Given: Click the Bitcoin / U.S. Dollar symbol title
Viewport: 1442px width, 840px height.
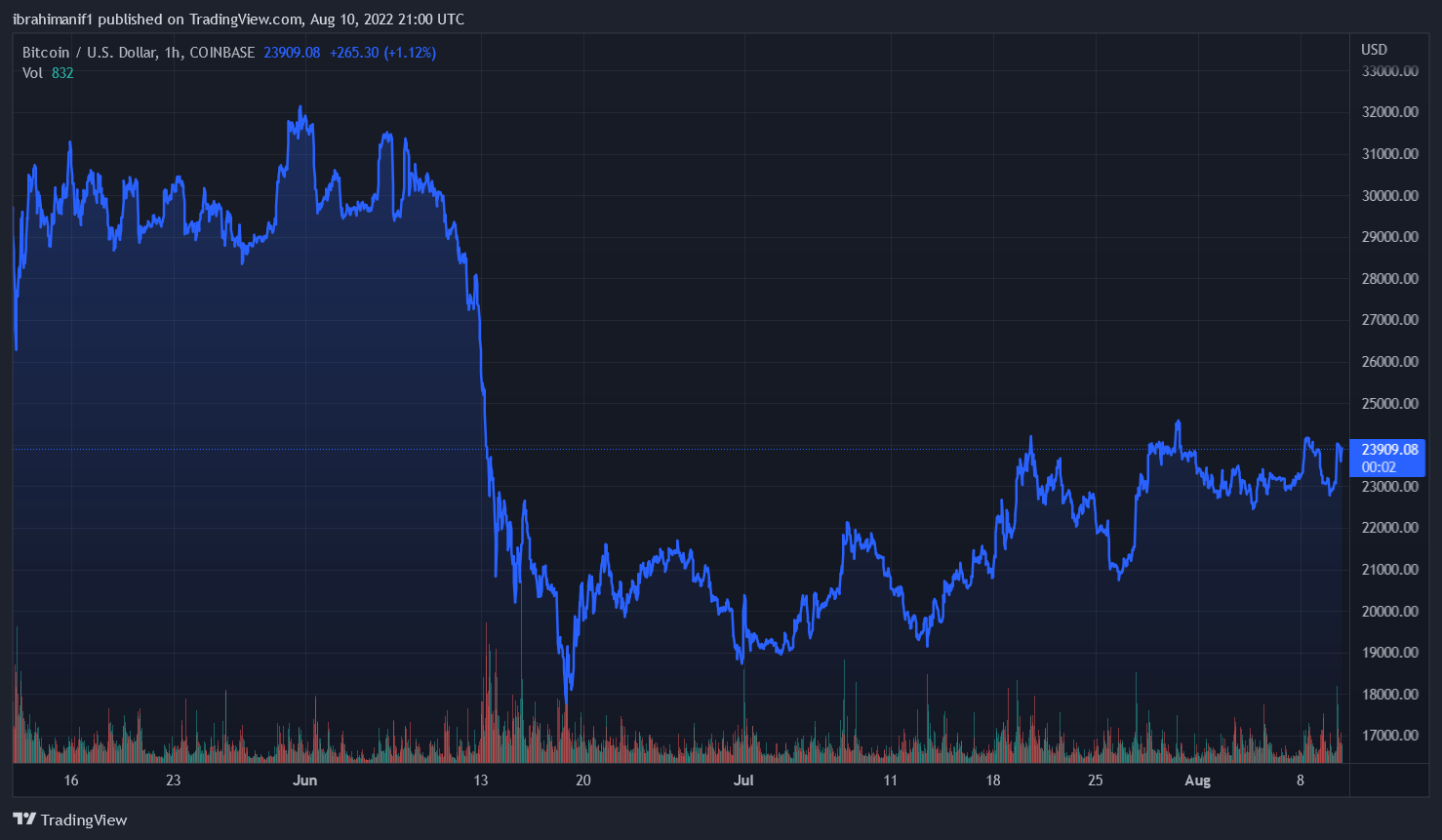Looking at the screenshot, I should tap(138, 53).
